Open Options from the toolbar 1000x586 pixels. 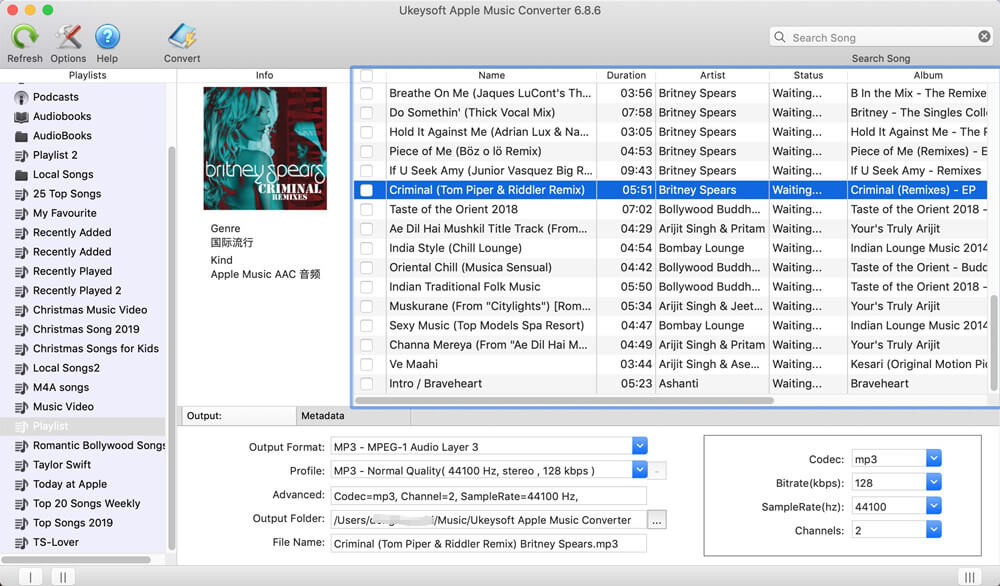pyautogui.click(x=67, y=37)
